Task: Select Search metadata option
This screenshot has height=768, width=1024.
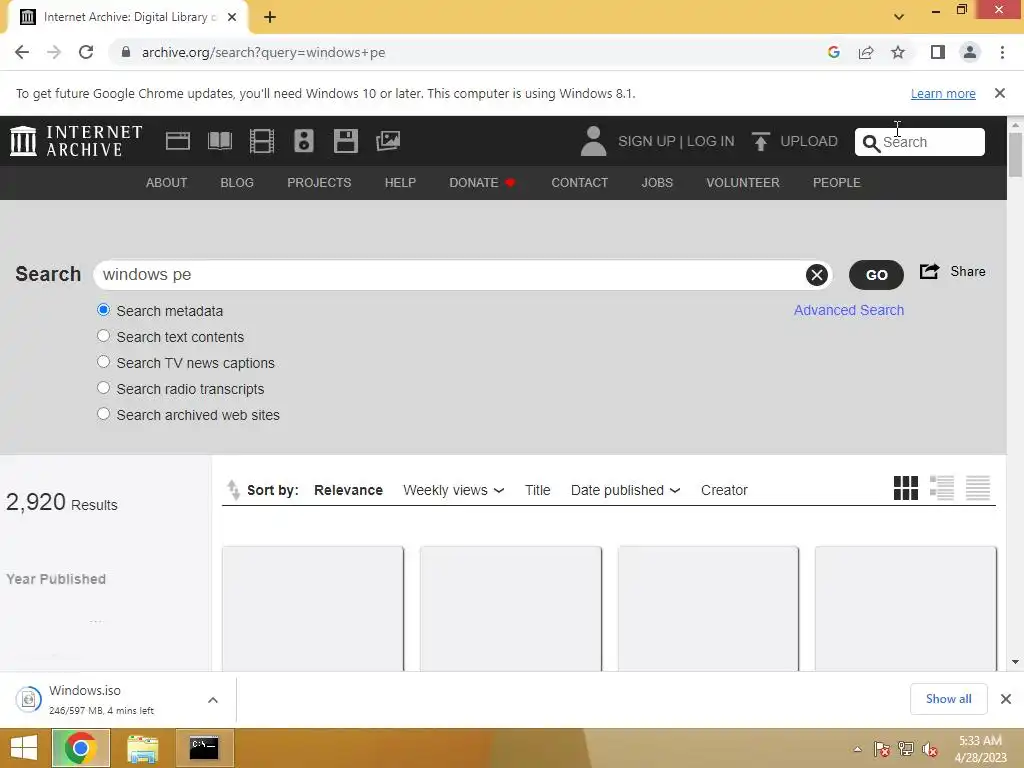Action: pos(103,310)
